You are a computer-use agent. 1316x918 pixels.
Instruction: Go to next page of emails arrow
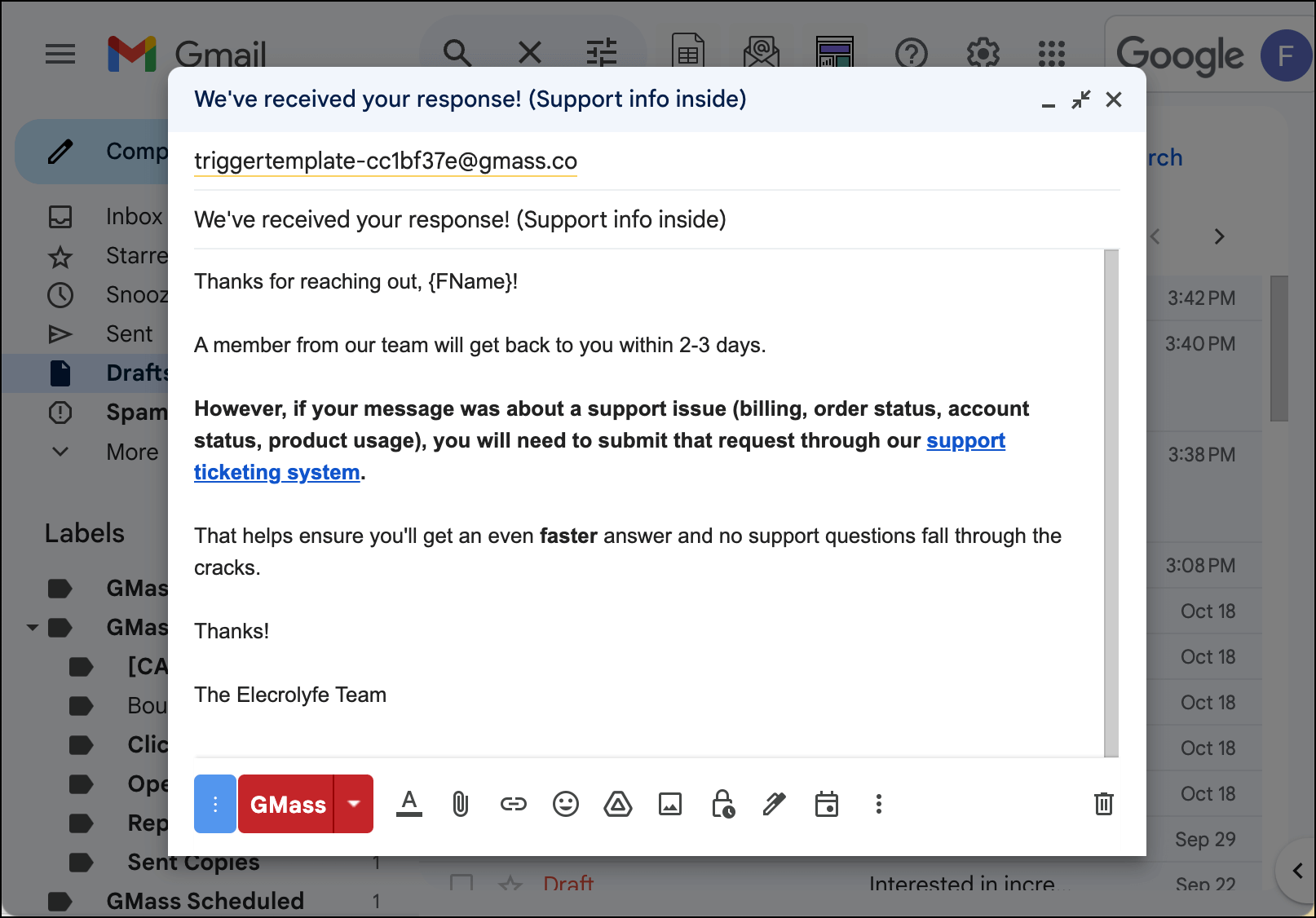point(1220,236)
